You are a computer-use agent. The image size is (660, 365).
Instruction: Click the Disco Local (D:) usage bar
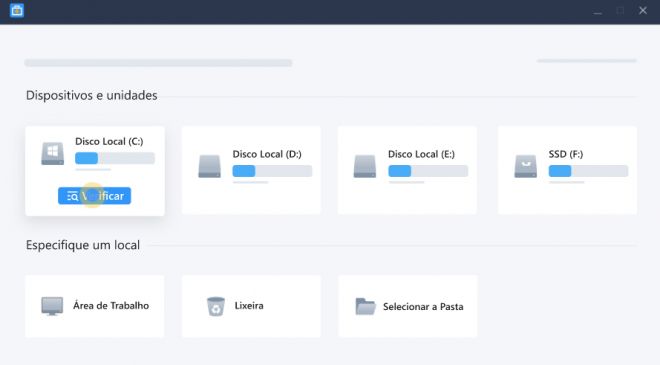coord(272,171)
